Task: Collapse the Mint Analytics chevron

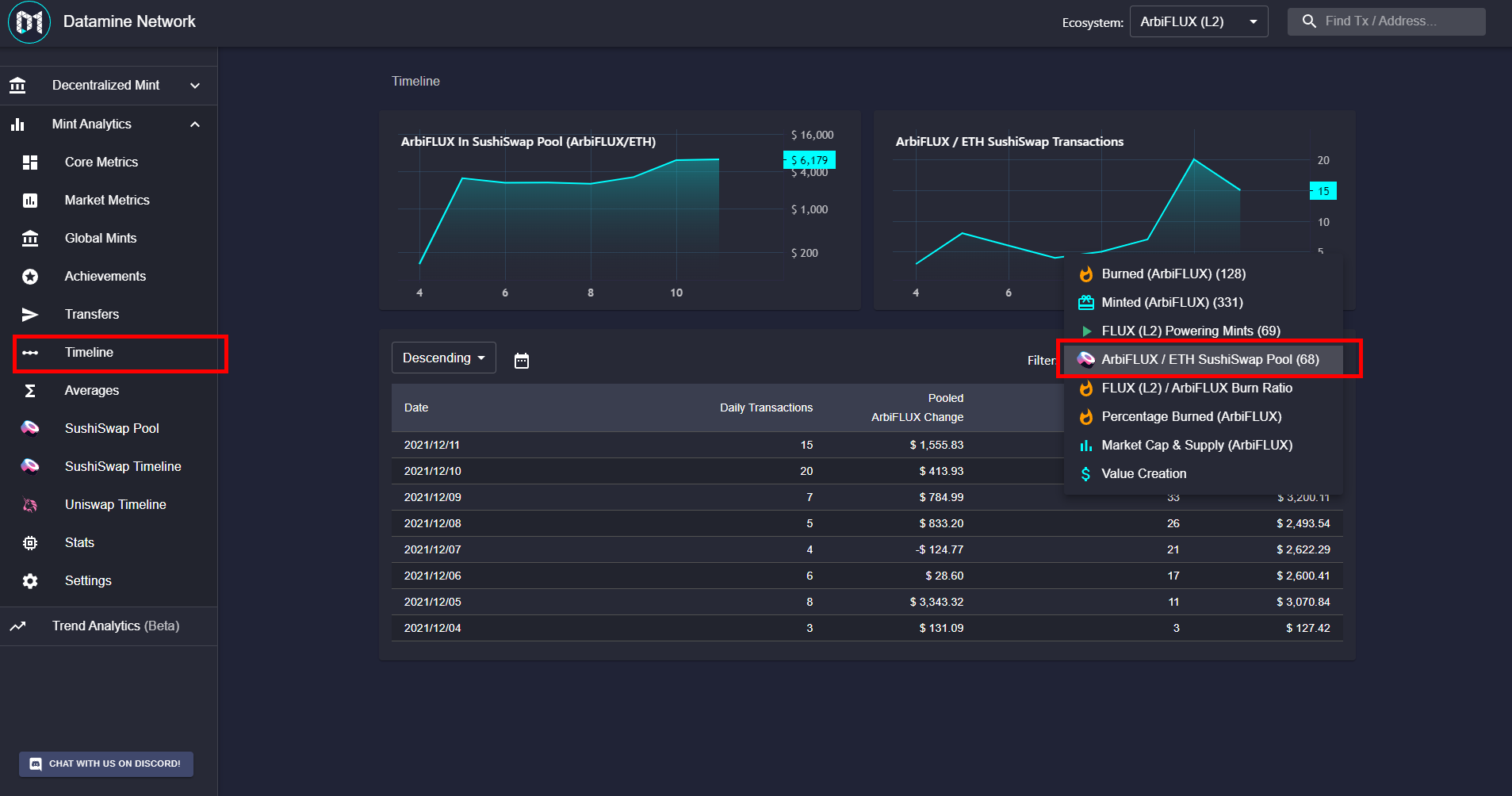Action: 195,124
